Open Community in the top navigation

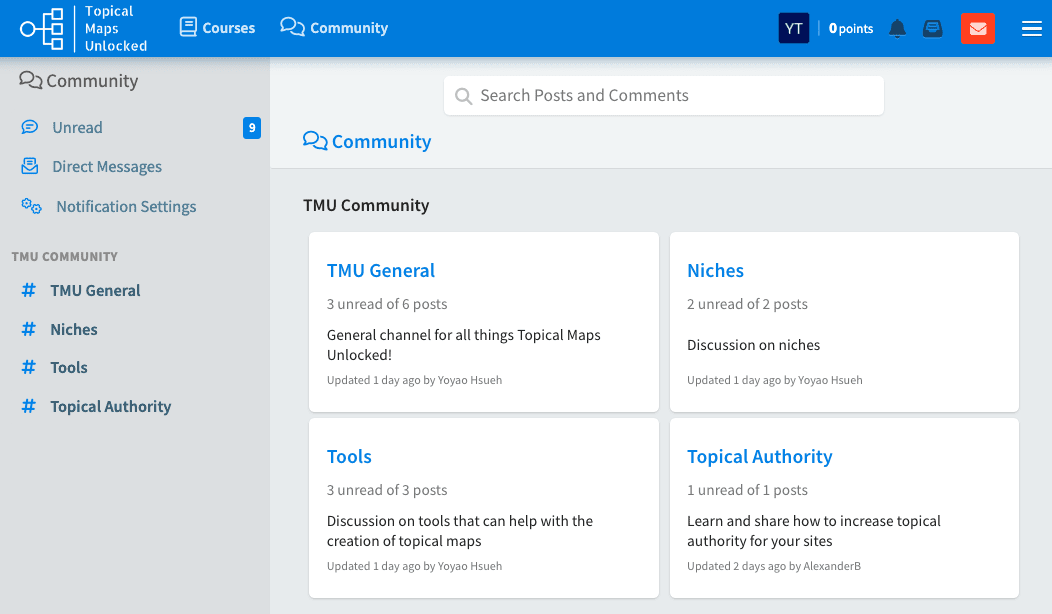(x=334, y=28)
